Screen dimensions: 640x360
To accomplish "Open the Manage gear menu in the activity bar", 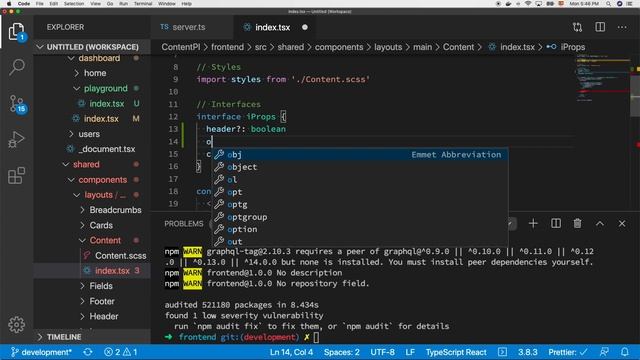I will click(16, 324).
